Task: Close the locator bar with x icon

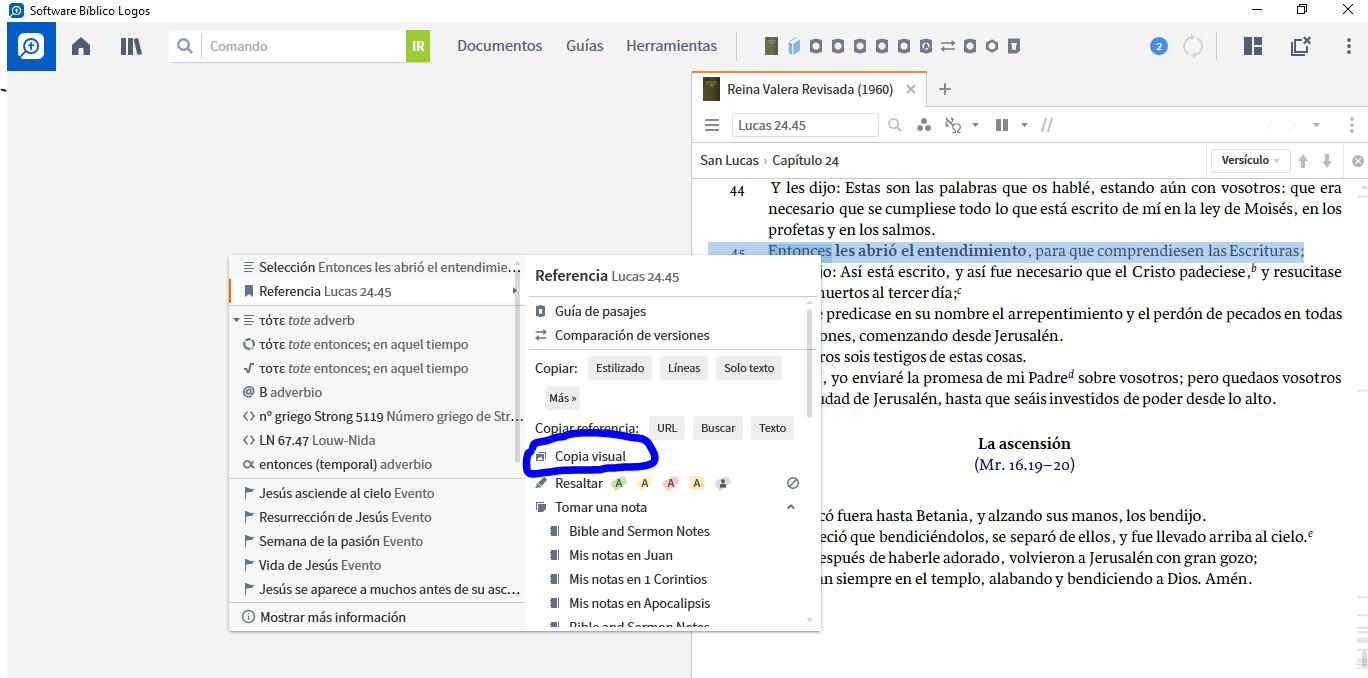Action: pos(1358,161)
